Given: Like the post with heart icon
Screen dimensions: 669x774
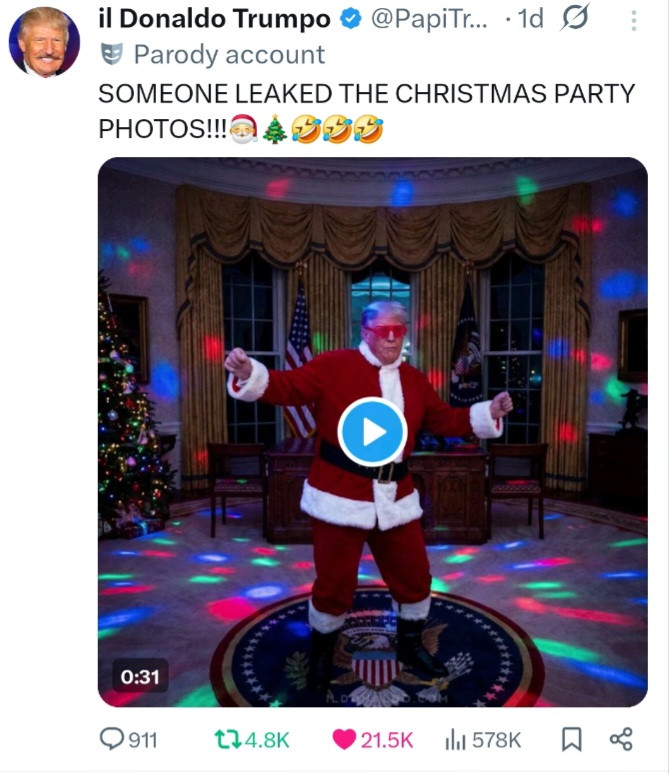Looking at the screenshot, I should click(x=344, y=739).
